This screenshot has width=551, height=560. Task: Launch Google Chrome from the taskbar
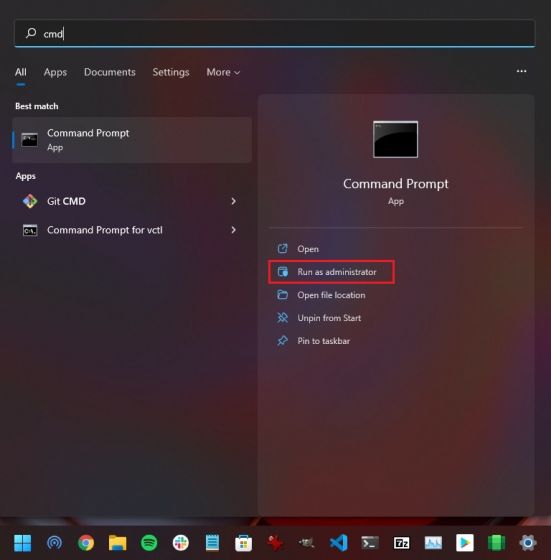86,543
